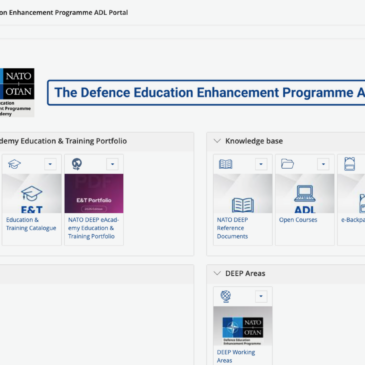Open the Education & Training Catalogue link
This screenshot has height=365, width=365.
coord(31,224)
